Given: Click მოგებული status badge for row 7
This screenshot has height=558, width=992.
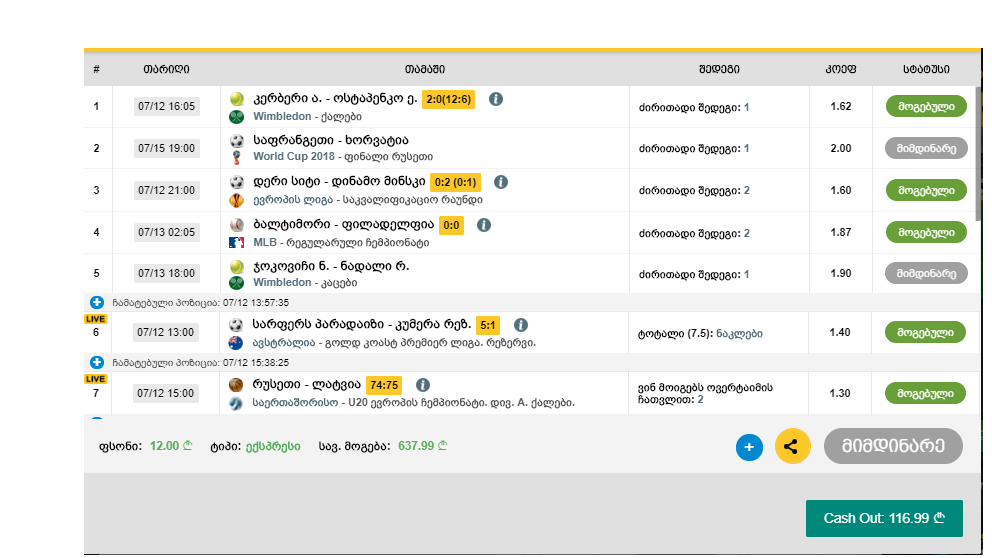Looking at the screenshot, I should pos(925,393).
